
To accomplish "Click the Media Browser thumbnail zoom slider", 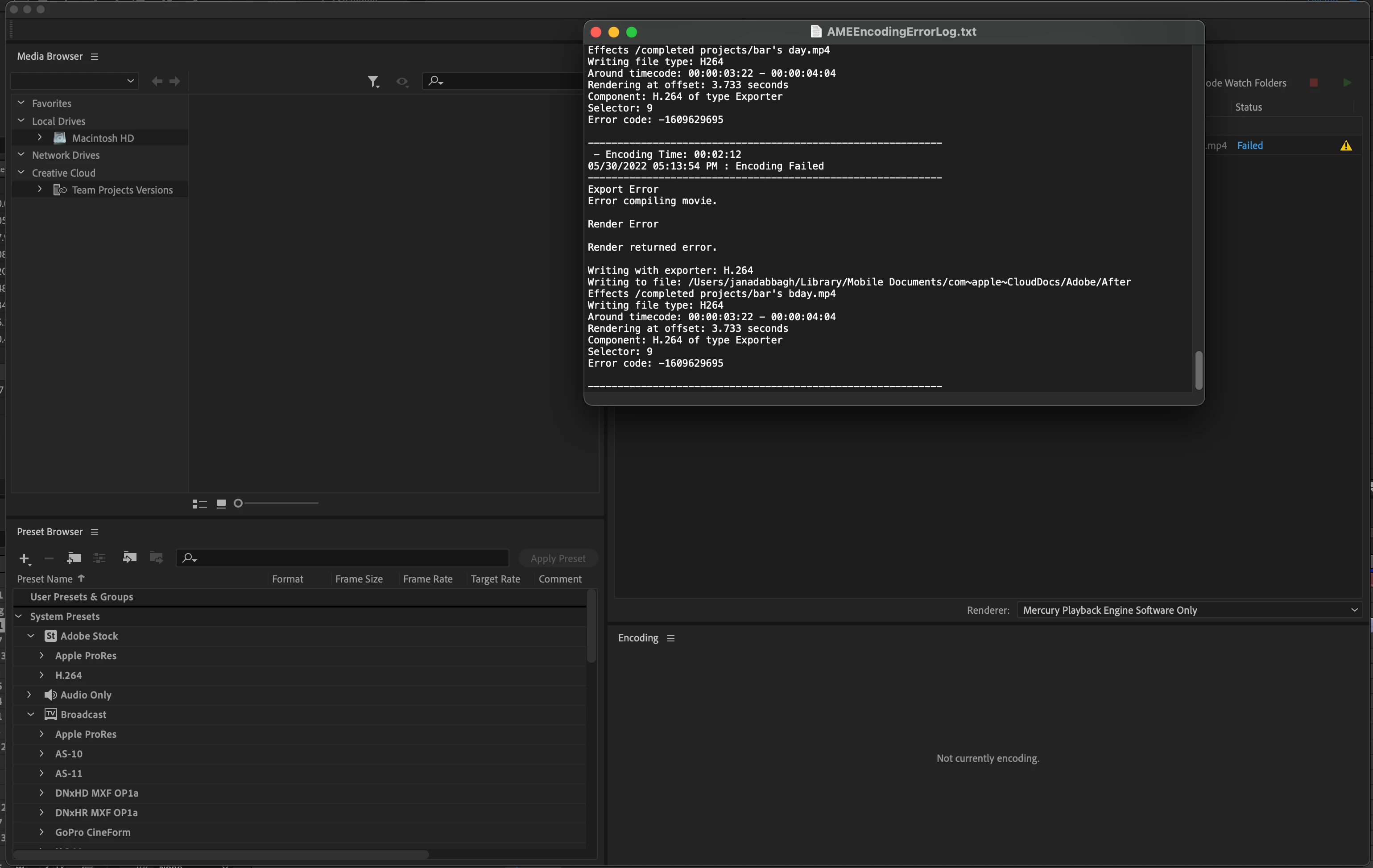I will [x=278, y=503].
